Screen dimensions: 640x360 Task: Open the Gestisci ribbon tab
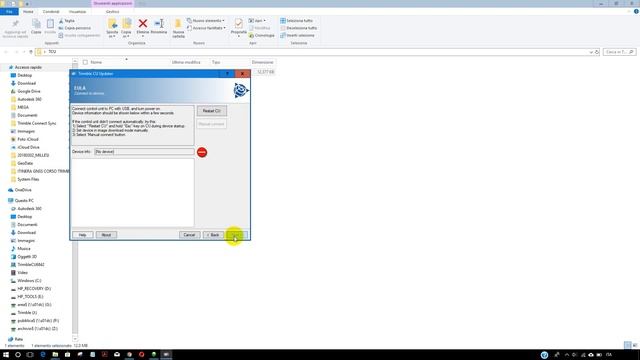click(x=113, y=11)
